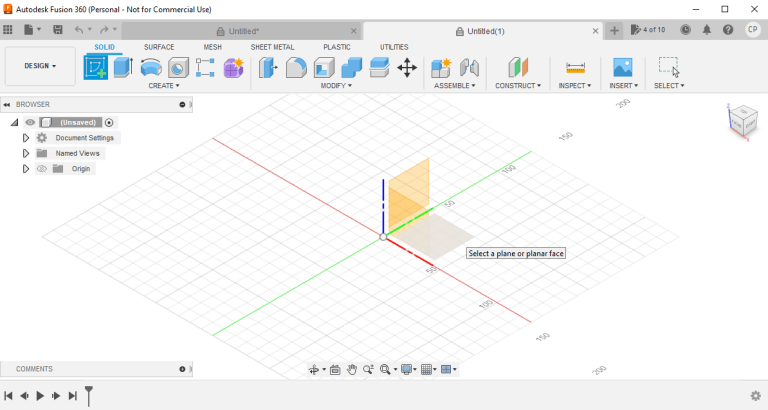Expand the Document Settings node
Viewport: 768px width, 410px height.
(26, 138)
